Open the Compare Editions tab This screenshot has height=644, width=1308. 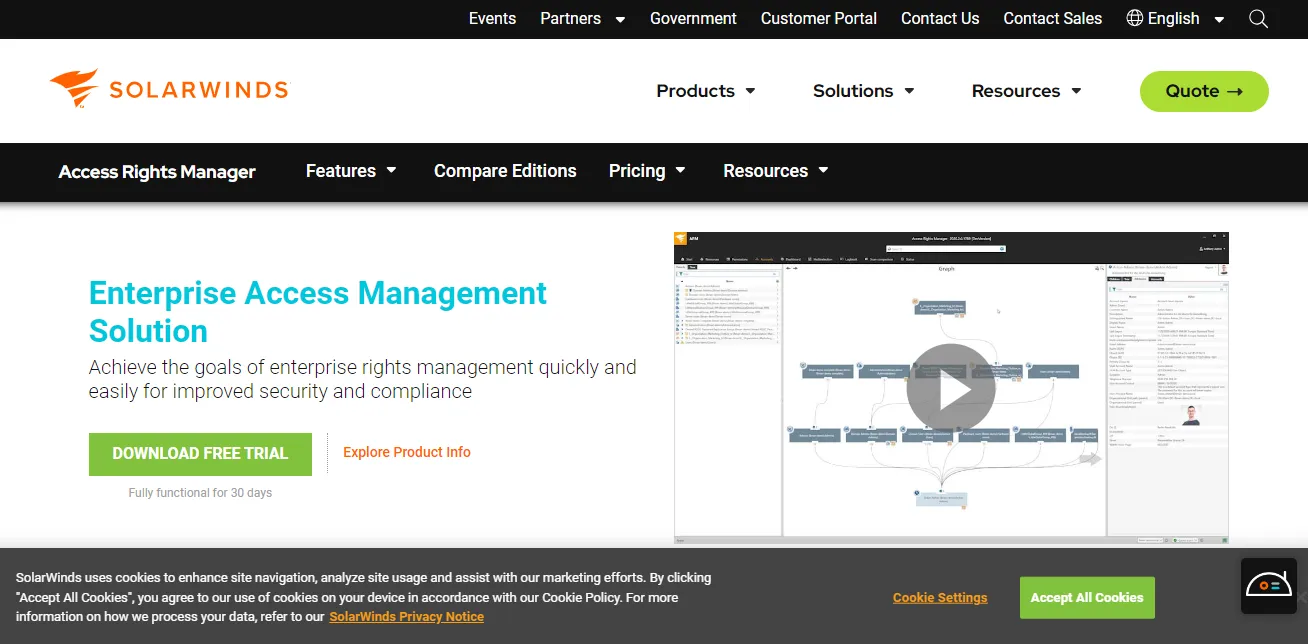[505, 171]
